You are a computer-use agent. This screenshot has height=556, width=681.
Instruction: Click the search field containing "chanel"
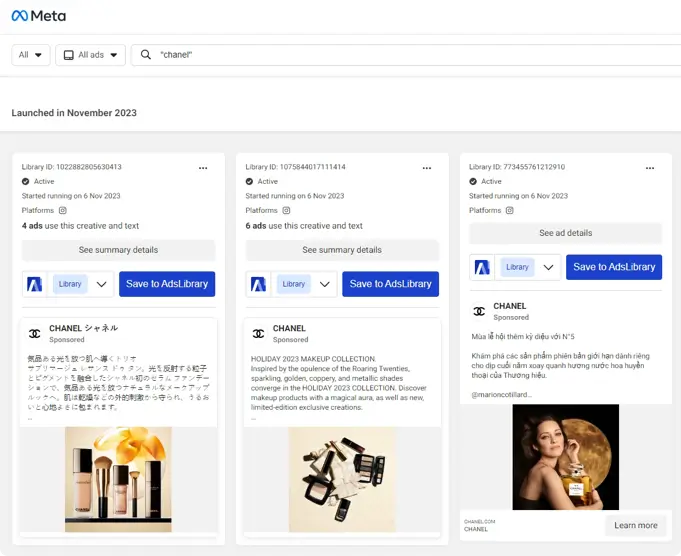(x=408, y=55)
